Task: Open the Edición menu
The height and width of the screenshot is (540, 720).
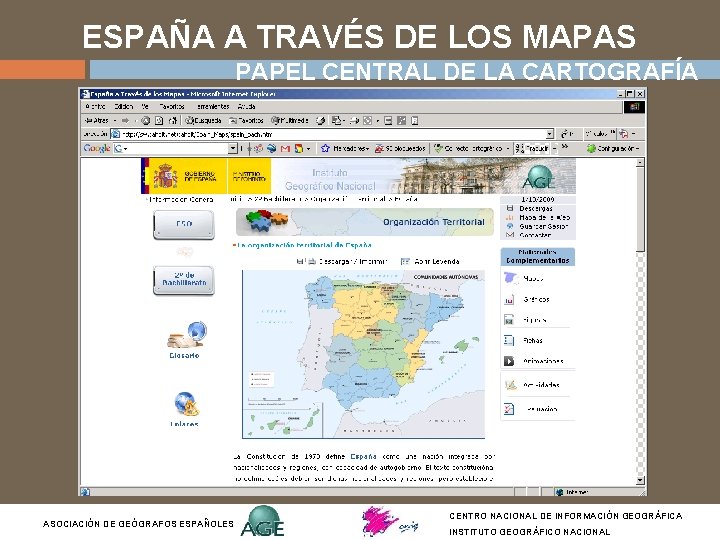Action: [x=124, y=107]
